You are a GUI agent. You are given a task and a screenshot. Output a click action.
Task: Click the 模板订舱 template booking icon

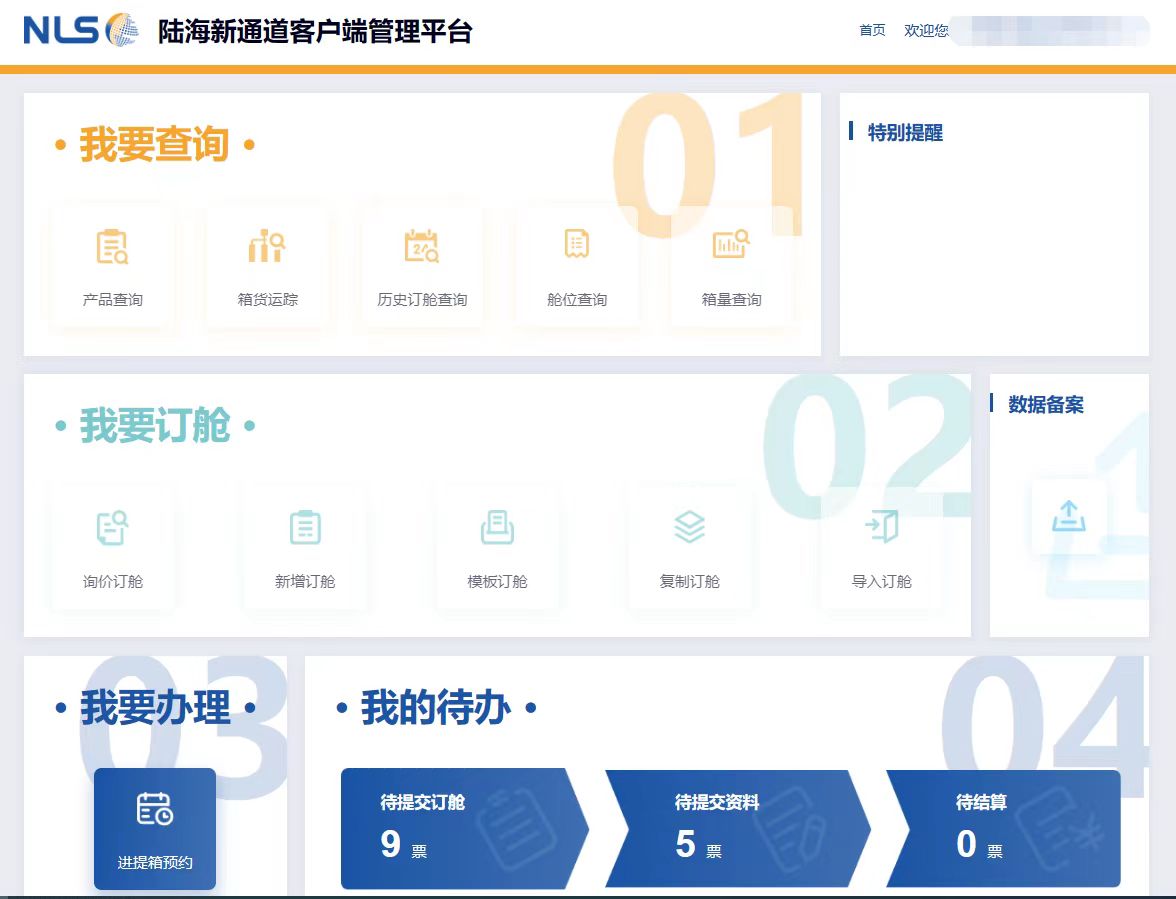pyautogui.click(x=498, y=545)
